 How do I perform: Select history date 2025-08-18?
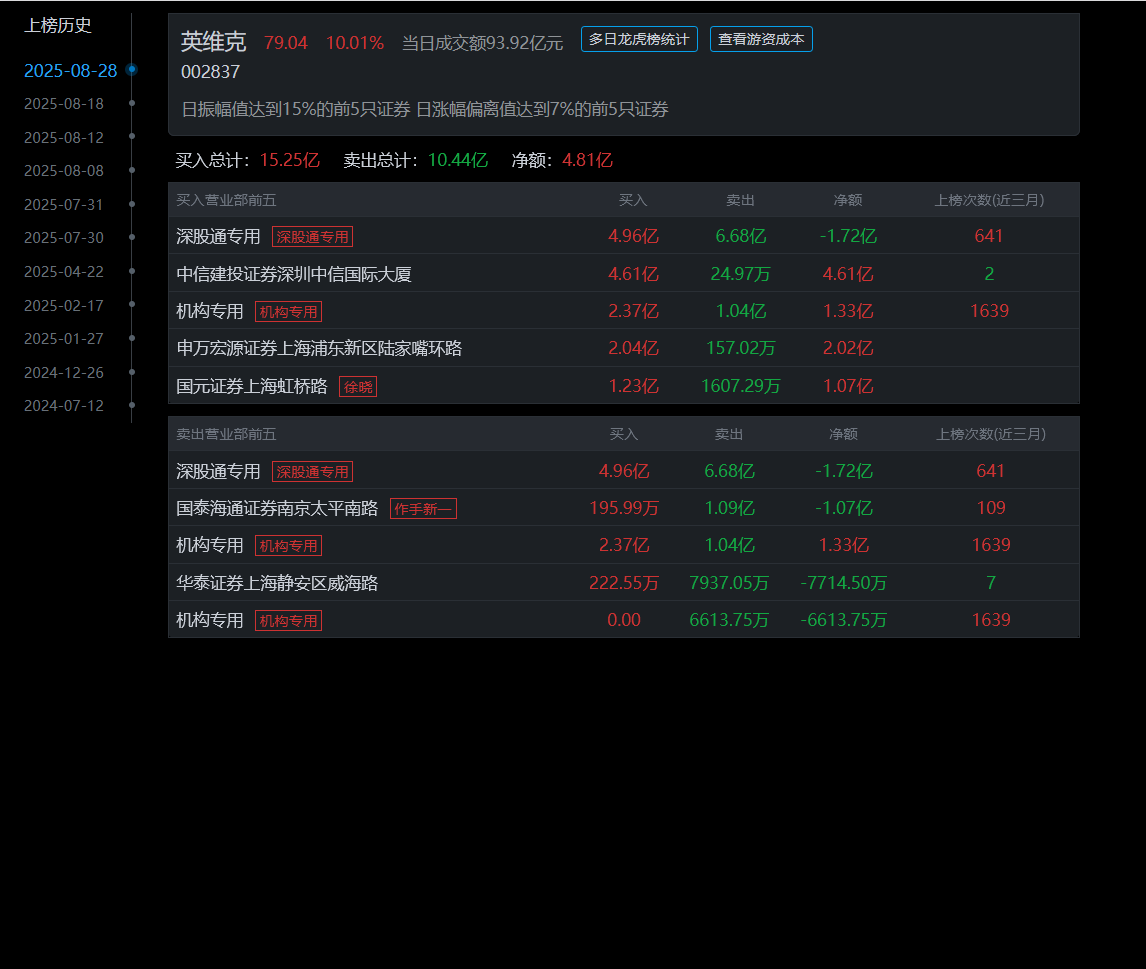tap(64, 104)
